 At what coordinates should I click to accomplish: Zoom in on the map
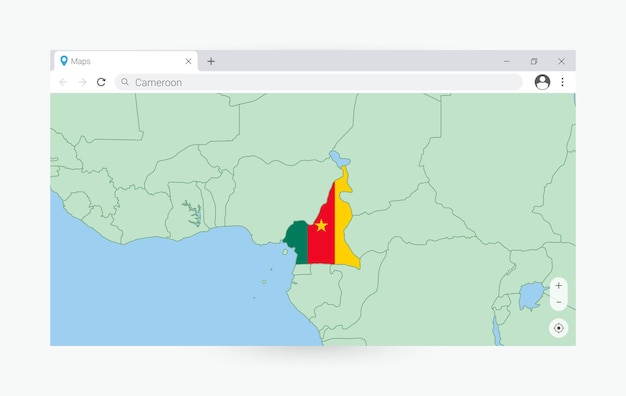559,285
